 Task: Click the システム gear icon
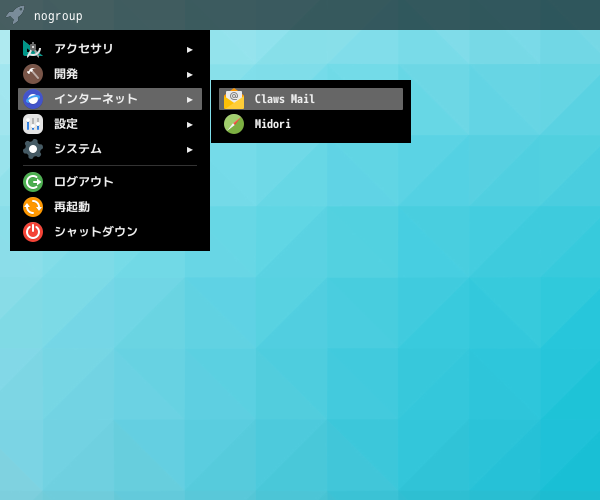point(33,149)
